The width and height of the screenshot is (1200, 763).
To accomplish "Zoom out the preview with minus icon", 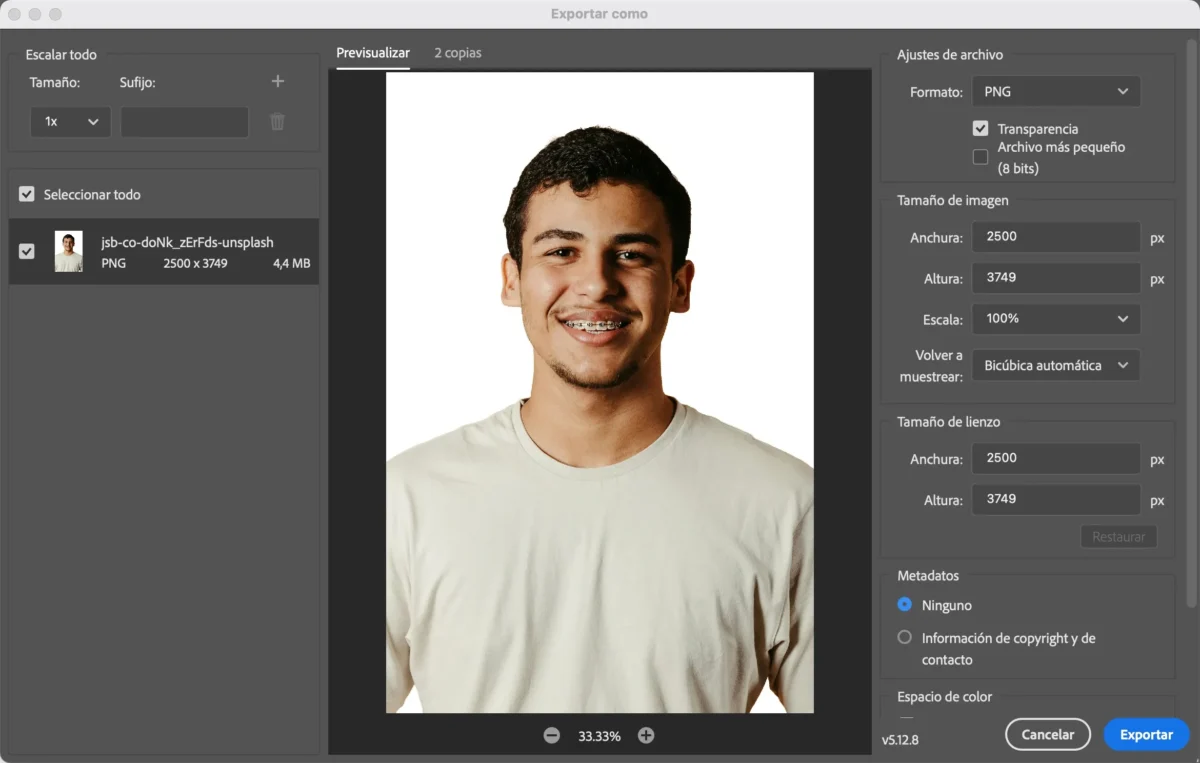I will point(552,736).
